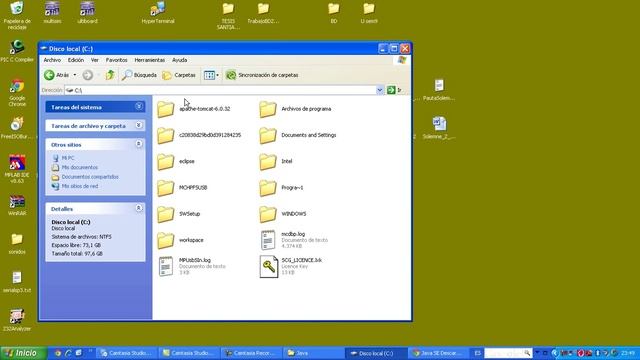Viewport: 640px width, 360px height.
Task: Select the SWSetup folder
Action: click(x=179, y=214)
